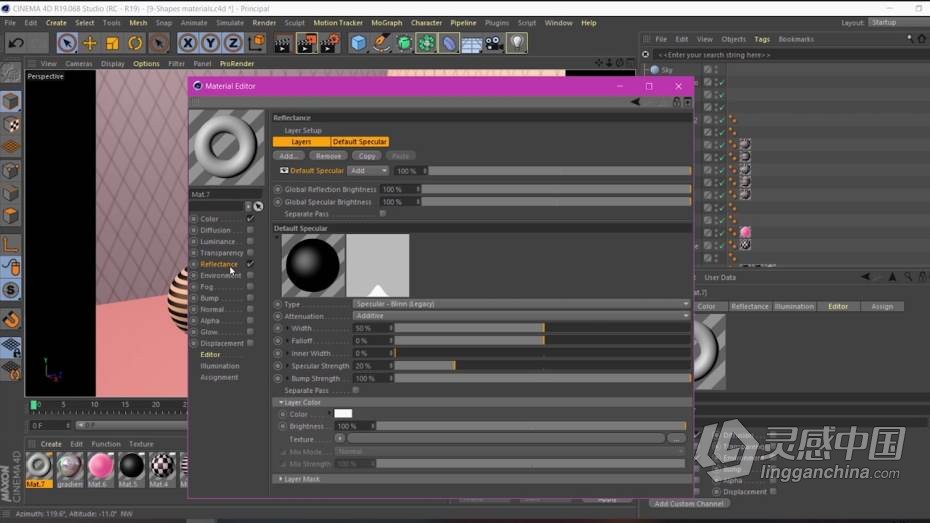Image resolution: width=930 pixels, height=523 pixels.
Task: Click the Camera object icon
Action: pyautogui.click(x=494, y=43)
